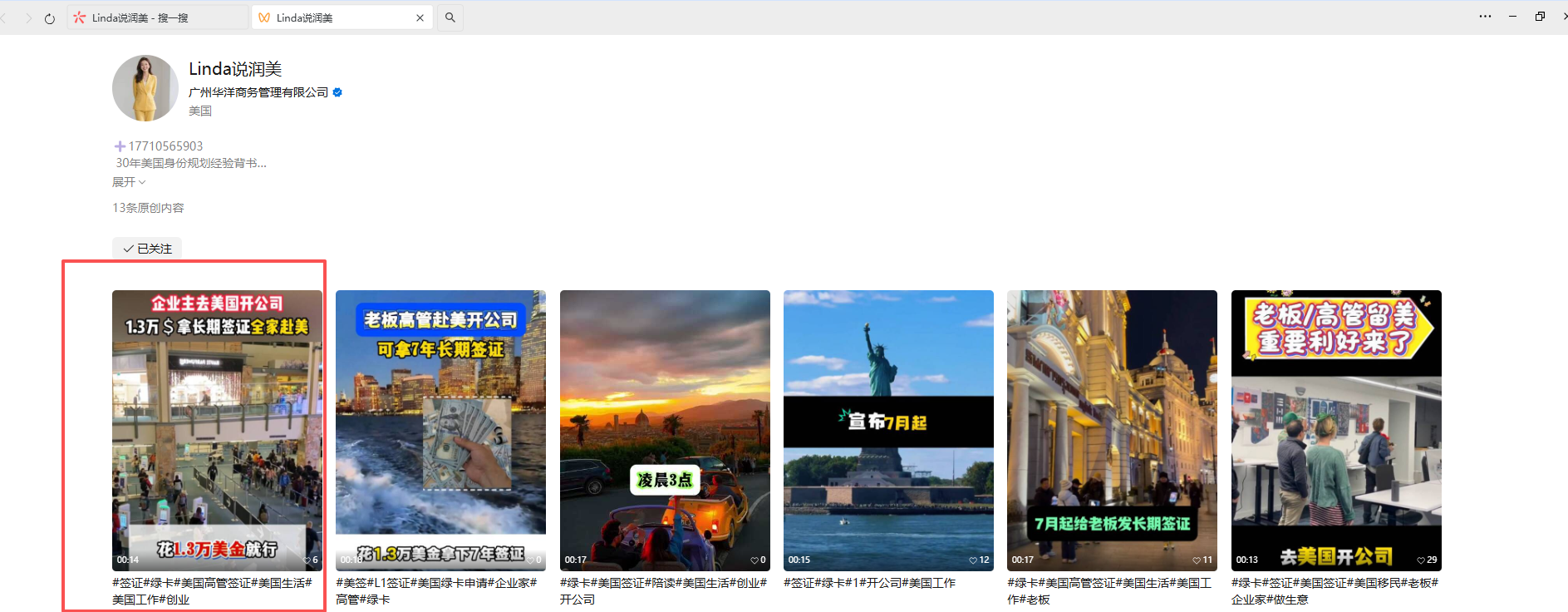Image resolution: width=1568 pixels, height=612 pixels.
Task: Click caption #绿卡#美国签证#陪读#美国生活
Action: [663, 591]
